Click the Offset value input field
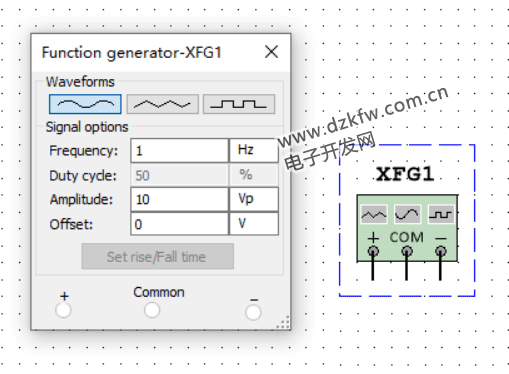This screenshot has height=374, width=509. point(179,224)
